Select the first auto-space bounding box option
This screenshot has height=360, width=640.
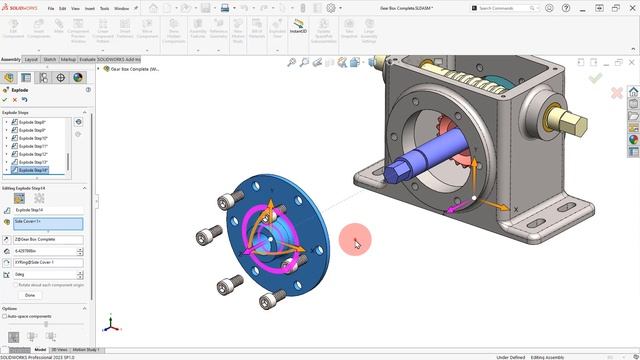(13, 337)
